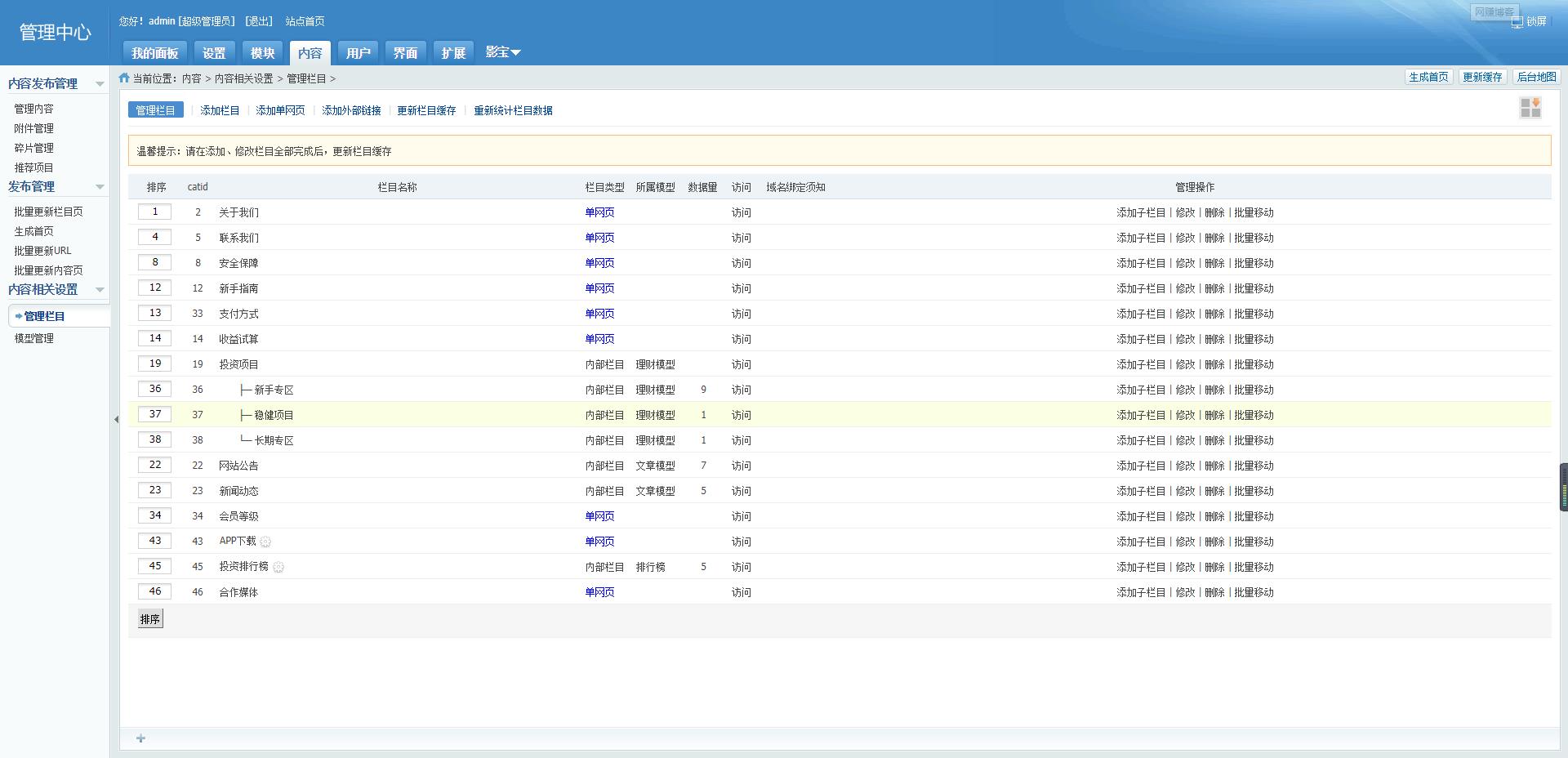Open 批量更新内容页 in the sidebar
The image size is (1568, 758).
click(48, 270)
